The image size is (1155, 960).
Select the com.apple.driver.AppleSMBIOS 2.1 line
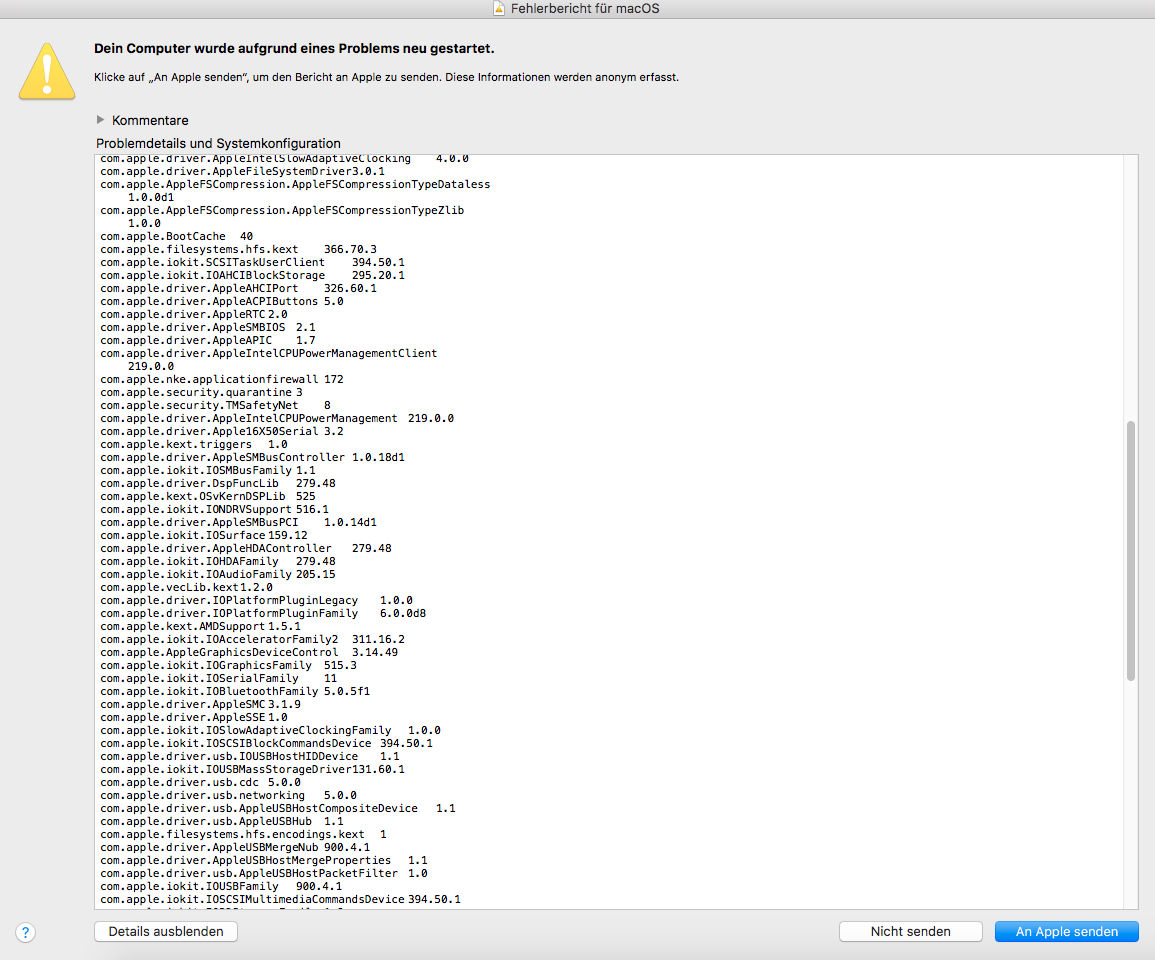tap(208, 328)
